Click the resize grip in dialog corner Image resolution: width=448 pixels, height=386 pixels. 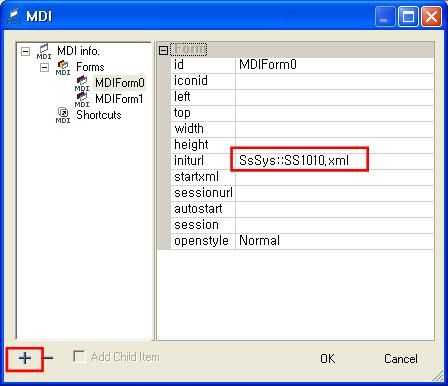438,375
